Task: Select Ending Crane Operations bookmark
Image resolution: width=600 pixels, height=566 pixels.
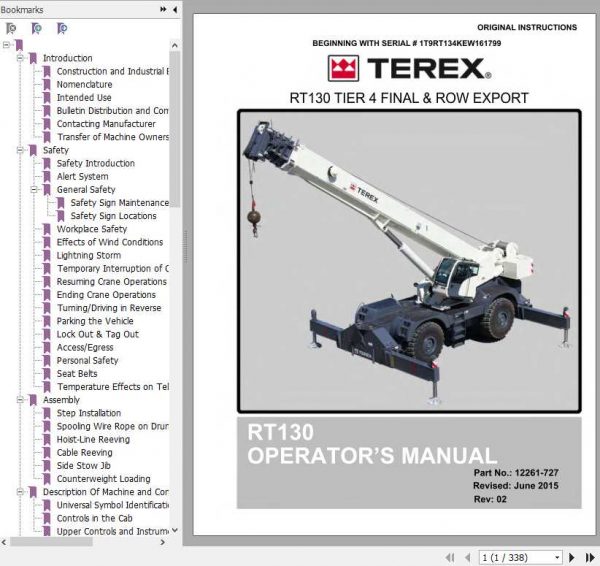Action: 106,295
